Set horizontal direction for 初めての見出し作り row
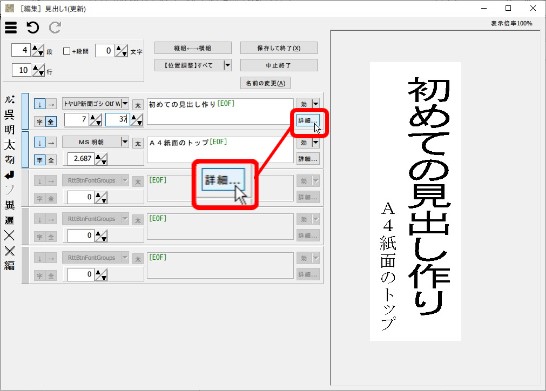 click(51, 104)
